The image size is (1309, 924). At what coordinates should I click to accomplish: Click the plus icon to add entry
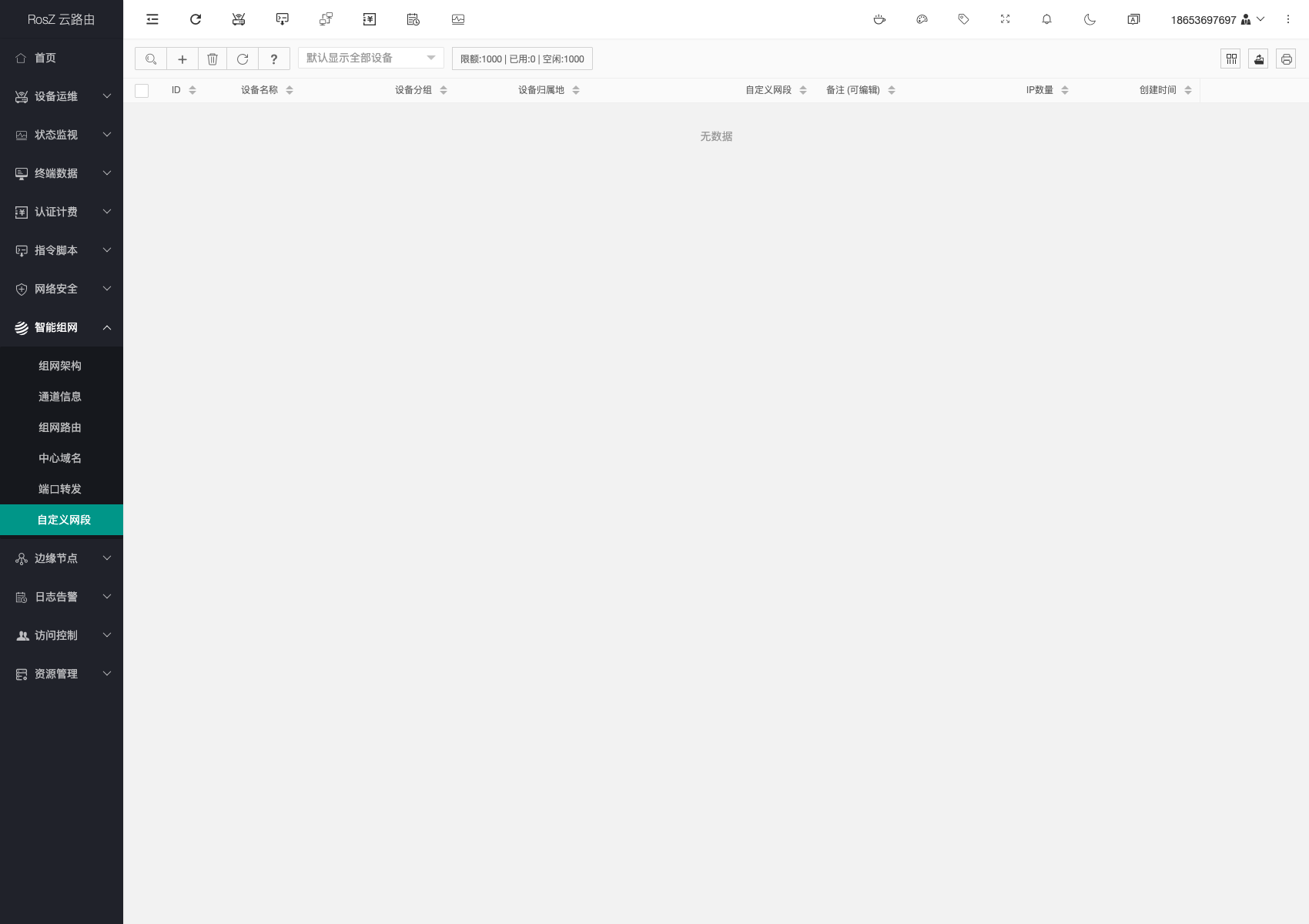point(182,59)
